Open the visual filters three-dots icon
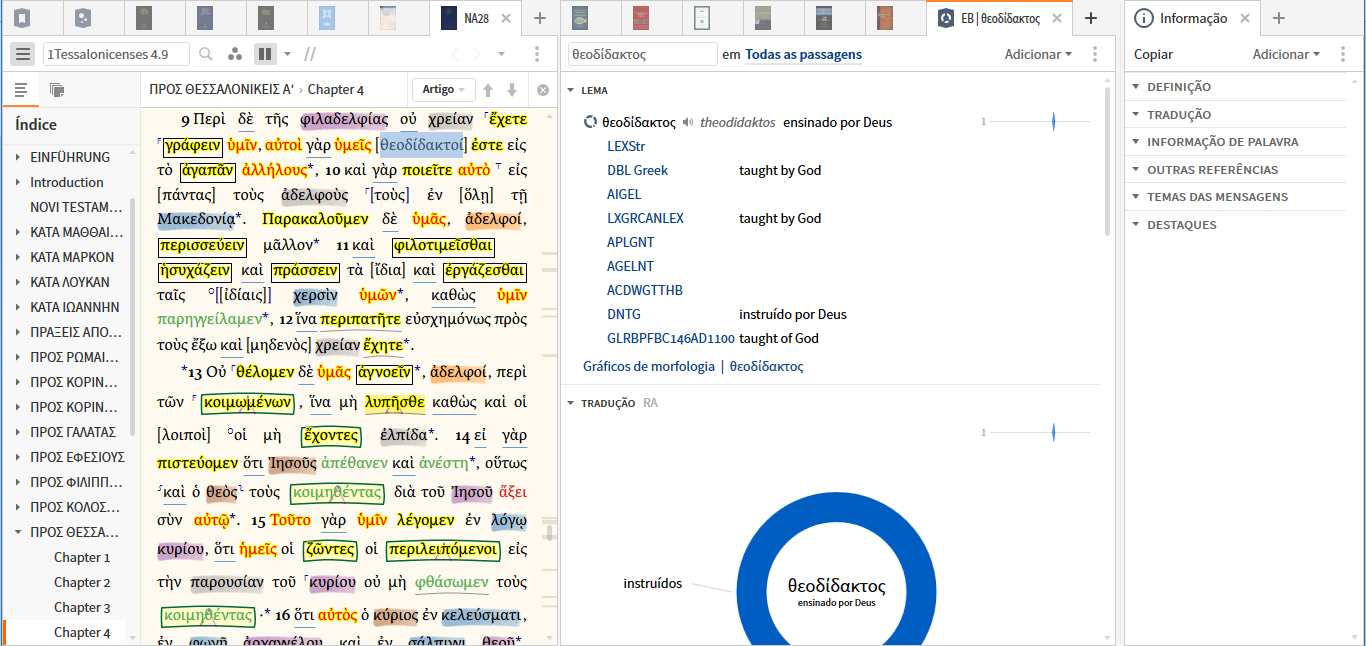This screenshot has height=646, width=1366. click(x=235, y=54)
